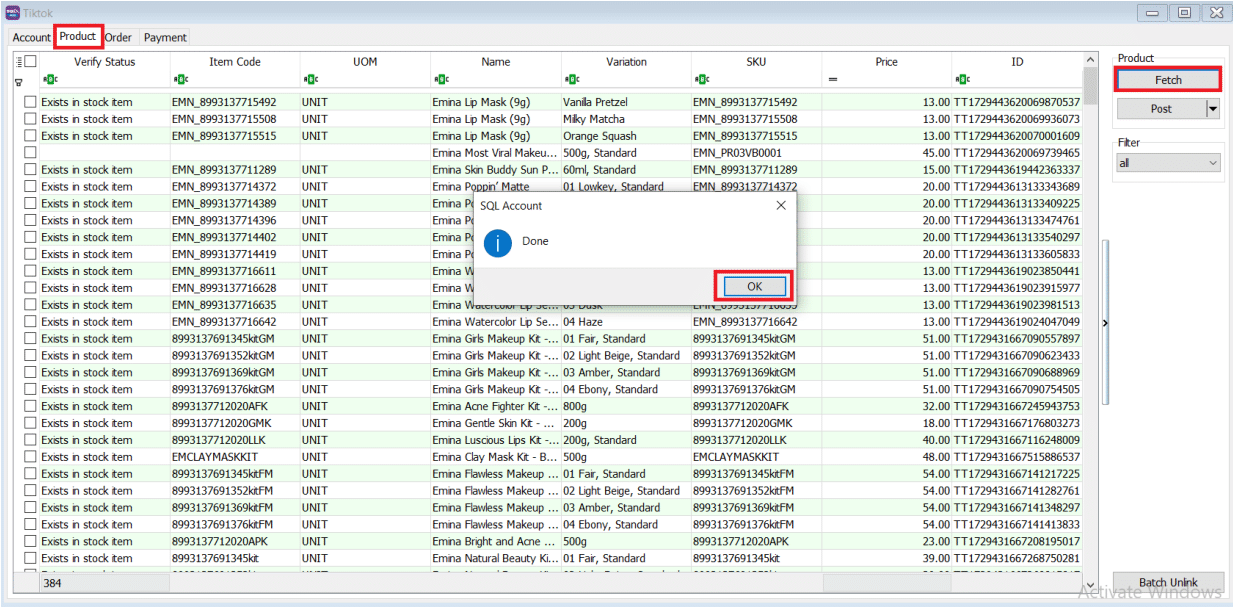
Task: Expand the Filter combo box showing all
Action: 1213,163
